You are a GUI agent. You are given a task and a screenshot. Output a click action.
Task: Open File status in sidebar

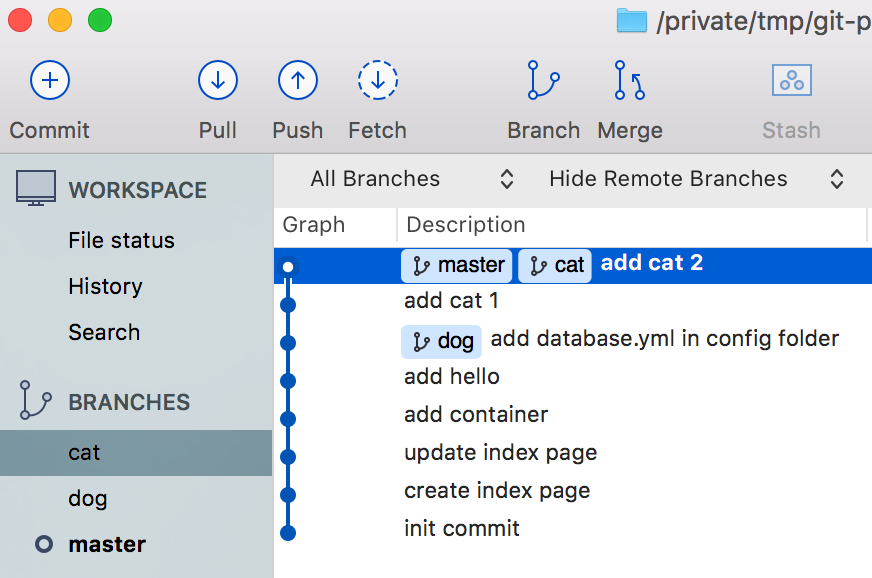[x=121, y=240]
